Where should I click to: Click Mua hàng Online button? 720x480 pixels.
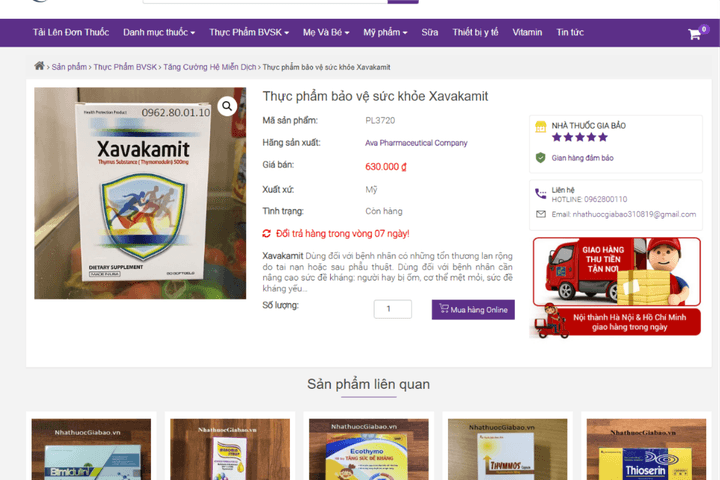473,310
